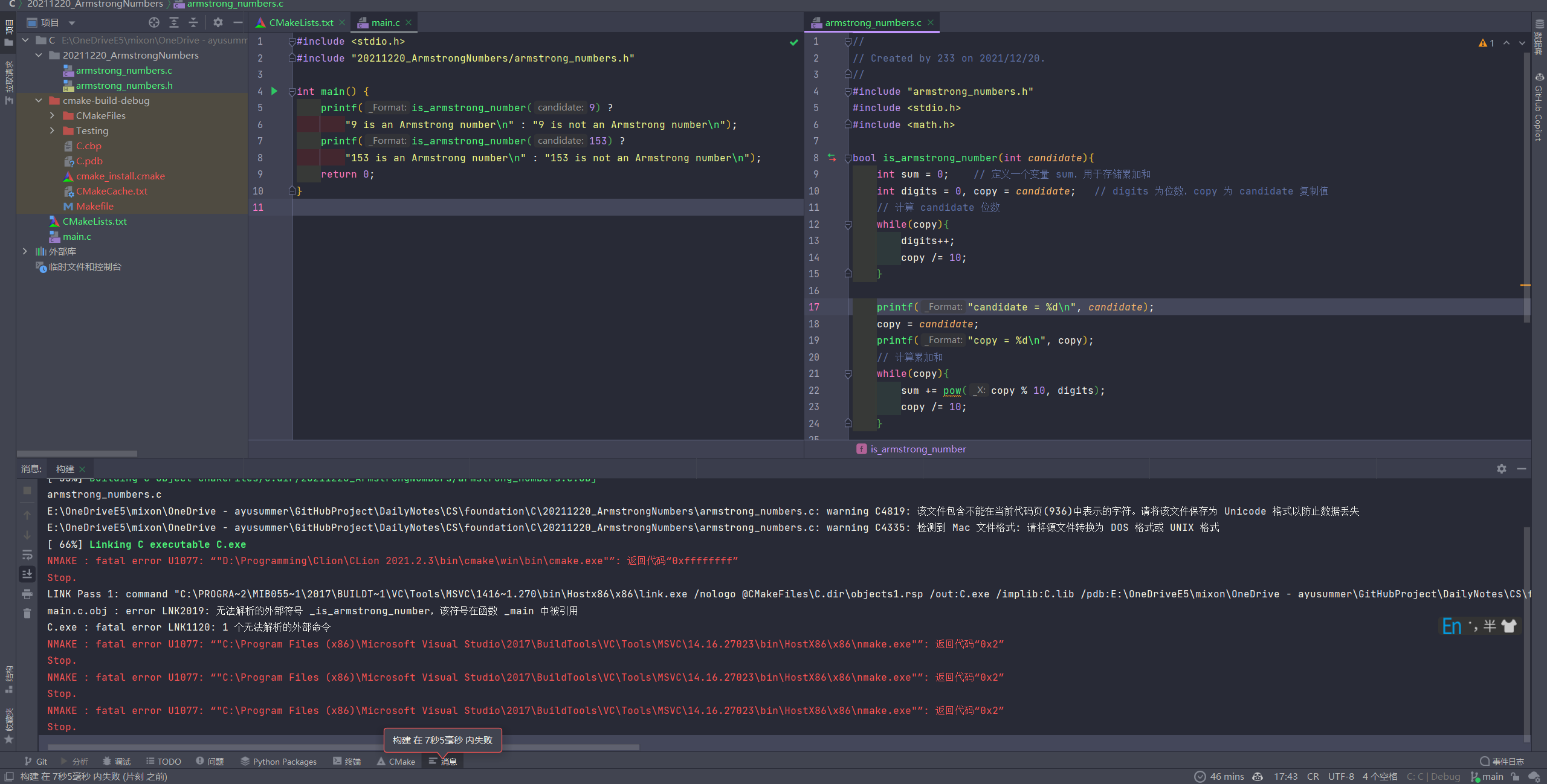Screen dimensions: 1547x784
Task: Open the Python Packages tool window
Action: tap(279, 762)
